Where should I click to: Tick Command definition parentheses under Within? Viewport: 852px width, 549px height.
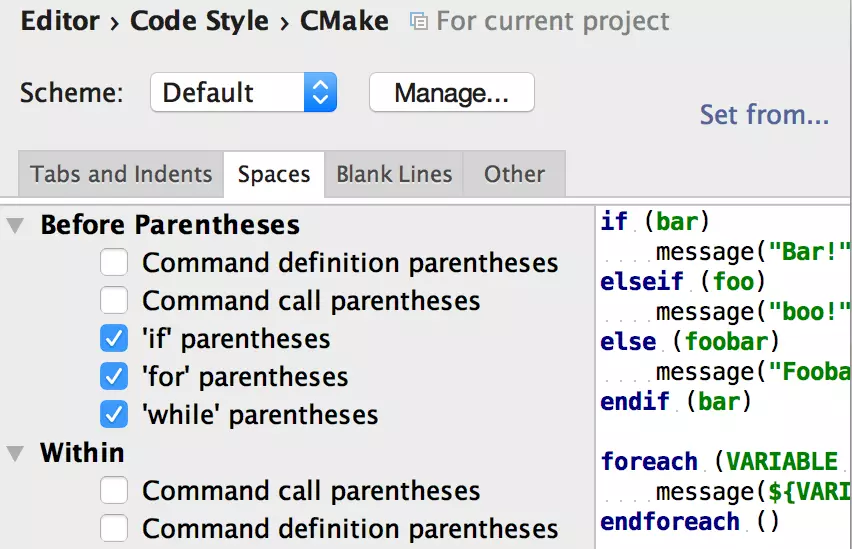[114, 528]
